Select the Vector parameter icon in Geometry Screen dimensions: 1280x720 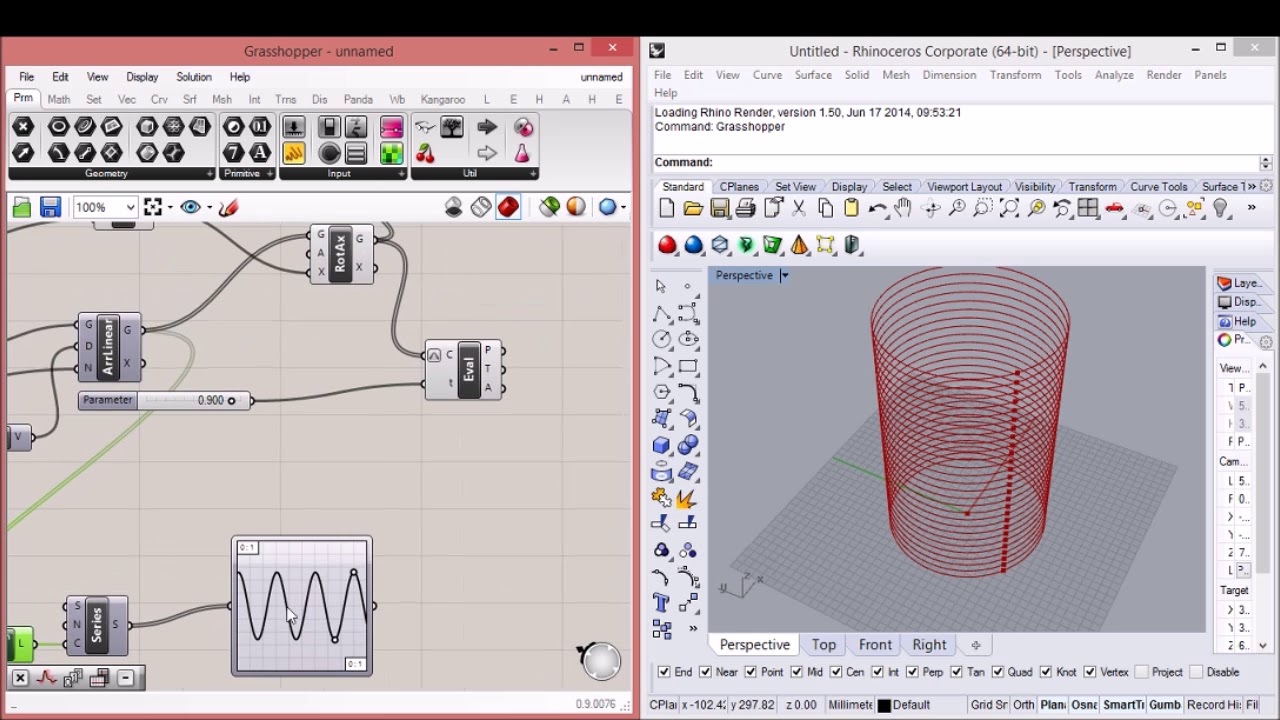23,153
